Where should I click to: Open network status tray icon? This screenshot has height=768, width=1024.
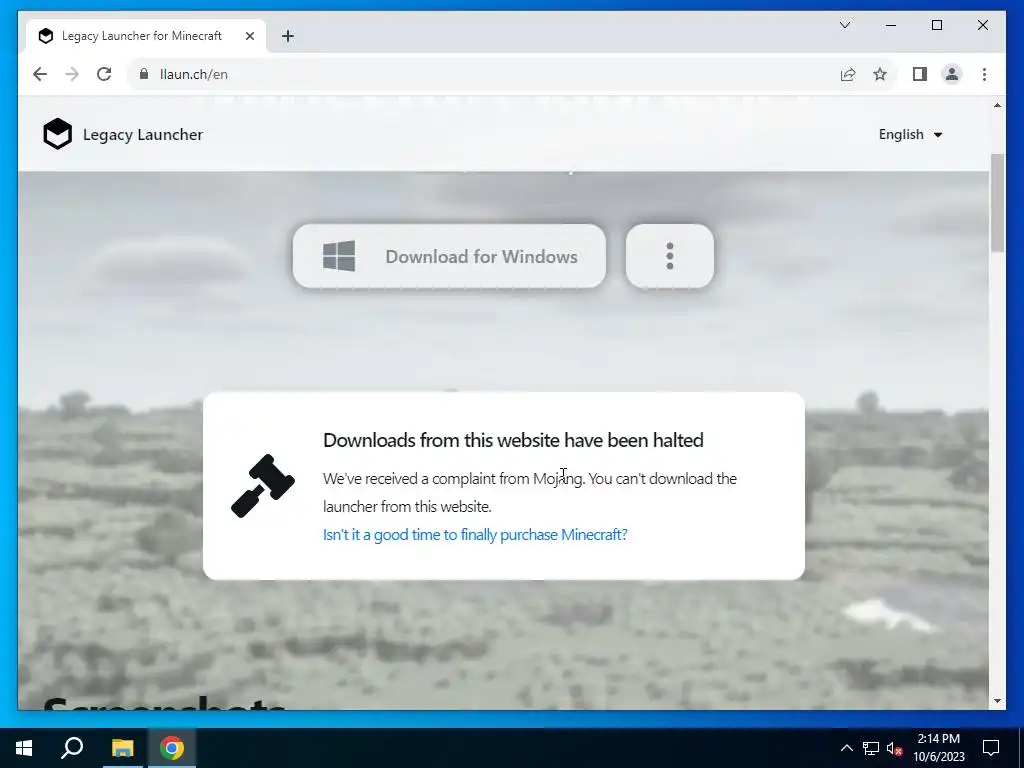coord(871,748)
